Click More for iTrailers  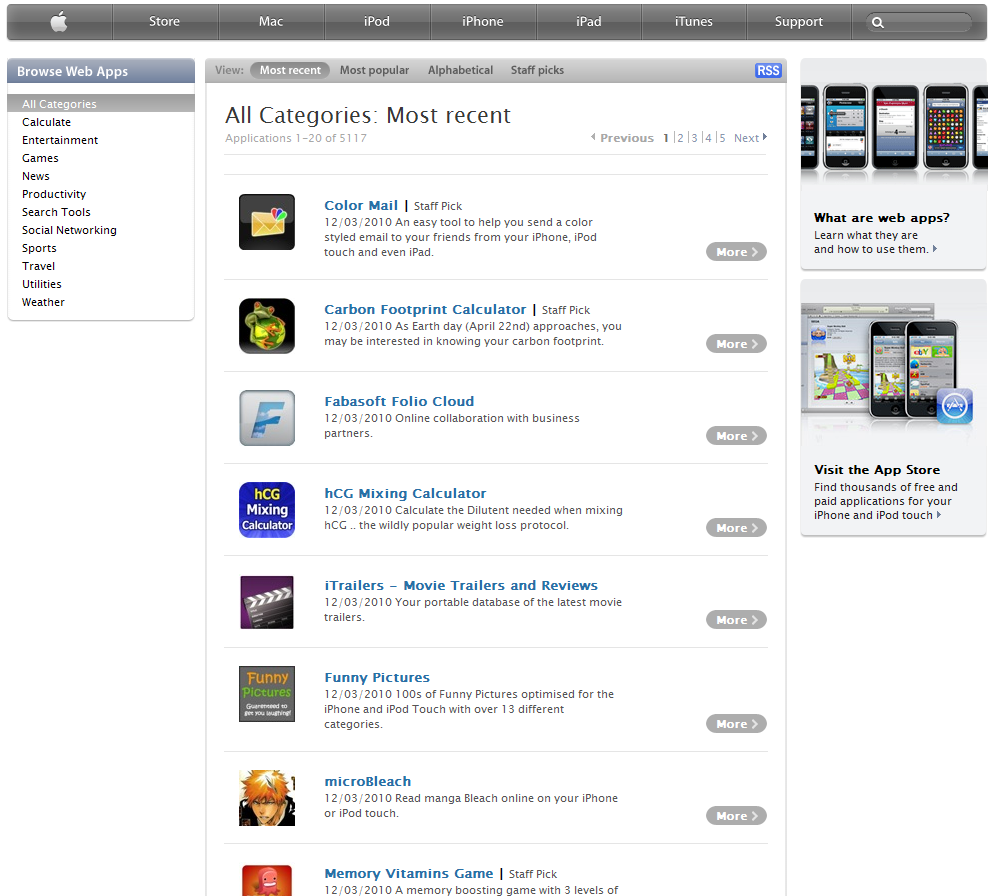[x=736, y=620]
